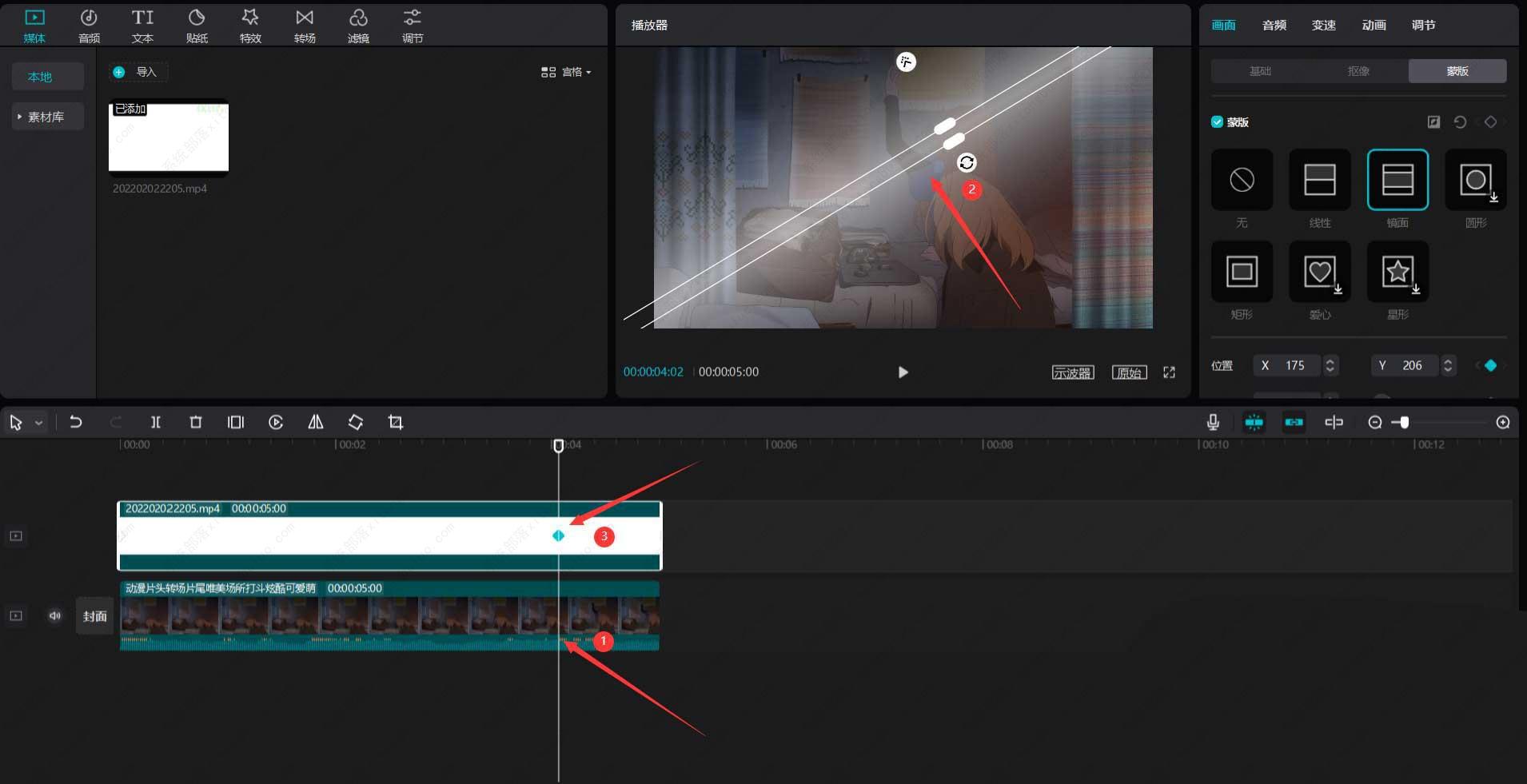Click the mirror flip icon

coord(316,422)
